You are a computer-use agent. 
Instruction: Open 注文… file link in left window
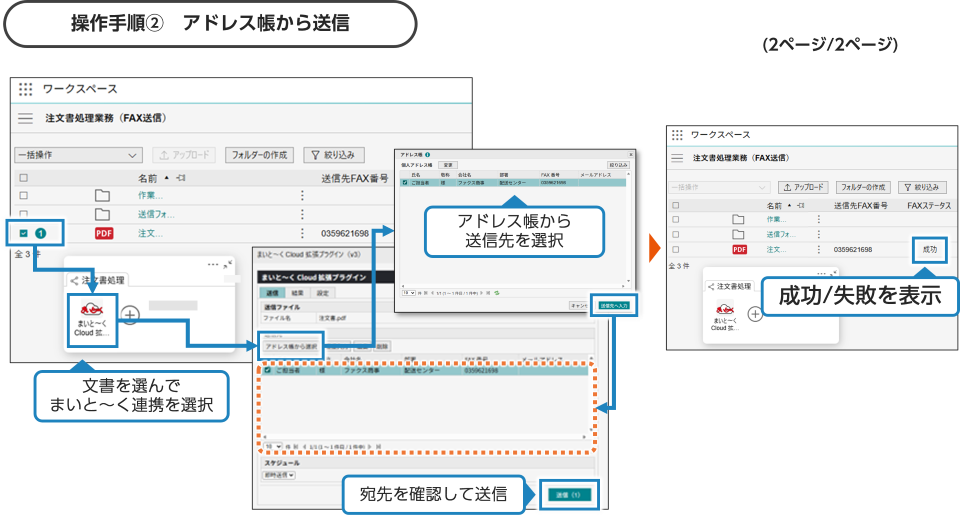pyautogui.click(x=150, y=233)
